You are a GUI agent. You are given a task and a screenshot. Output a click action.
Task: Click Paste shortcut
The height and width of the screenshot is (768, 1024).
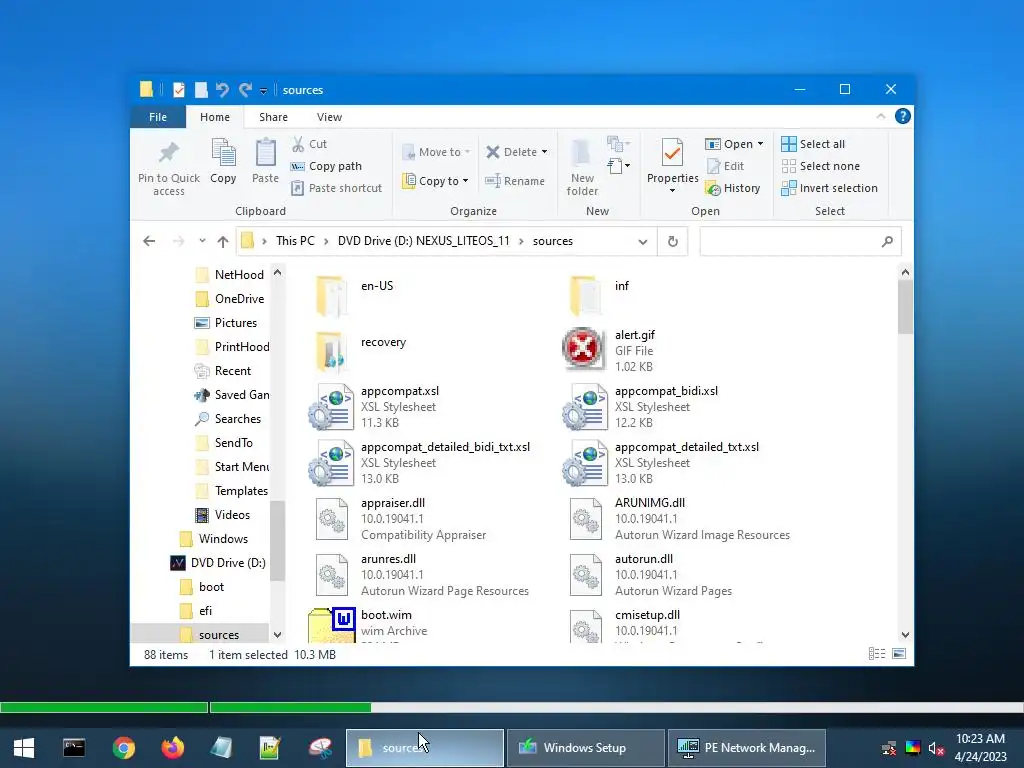[336, 188]
